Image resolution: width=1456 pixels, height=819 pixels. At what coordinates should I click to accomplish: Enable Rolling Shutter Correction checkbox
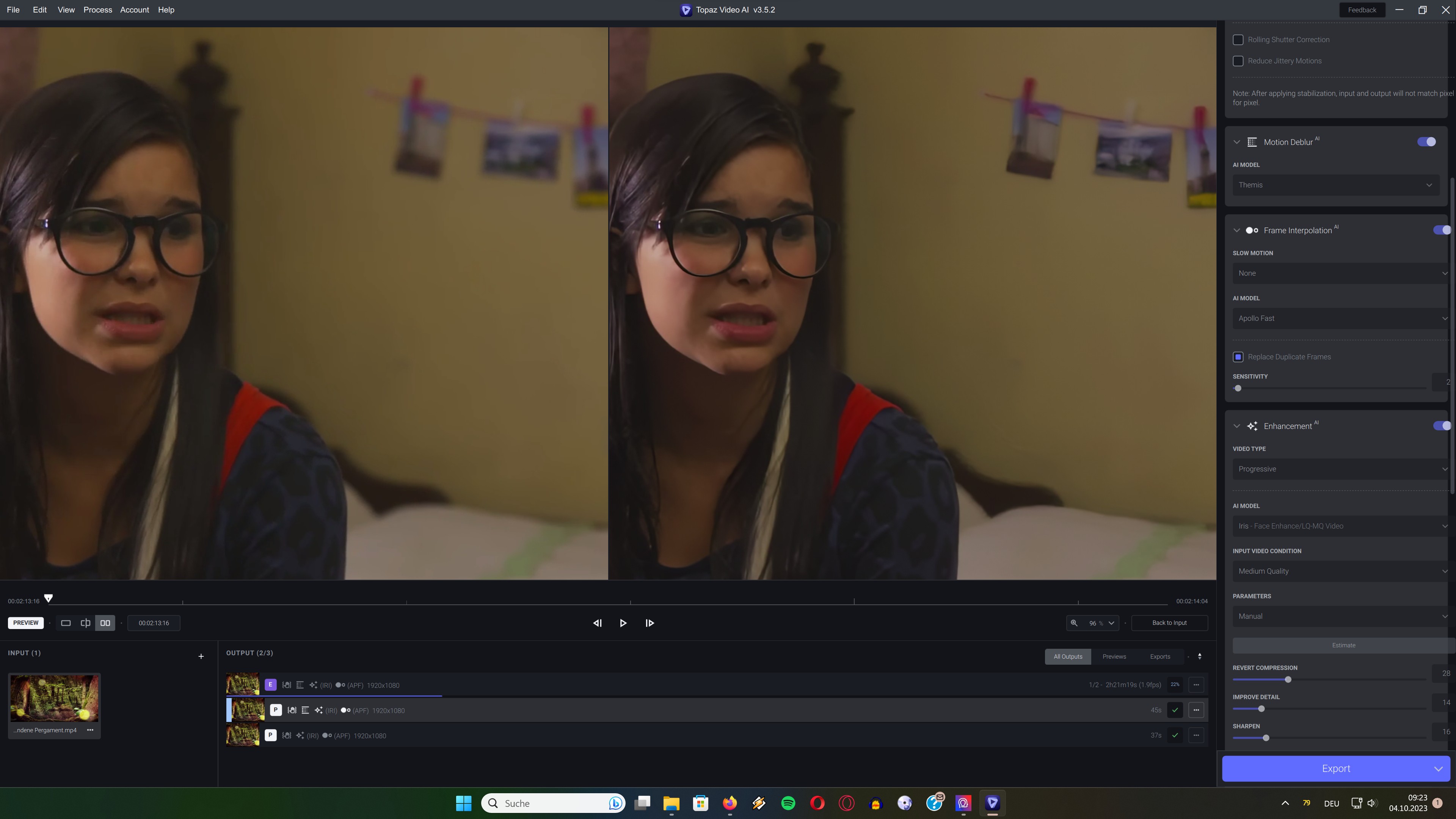(x=1238, y=39)
